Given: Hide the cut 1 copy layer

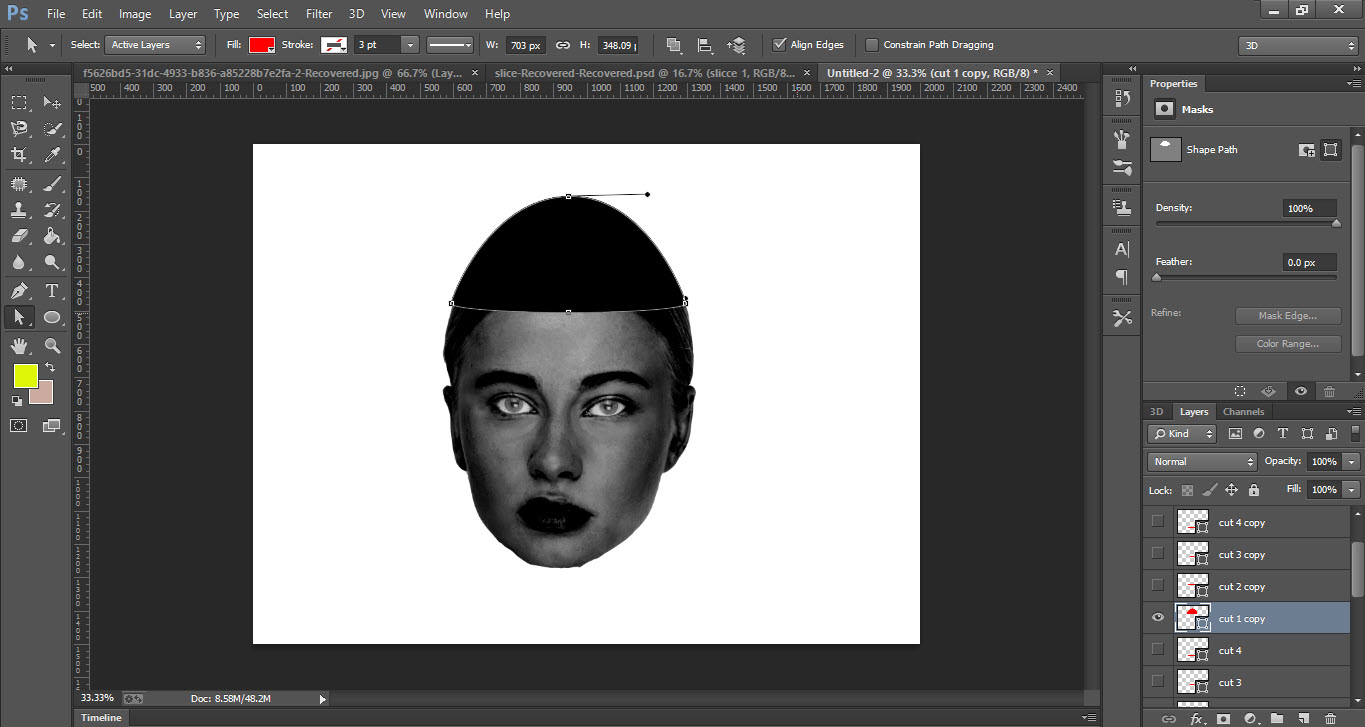Looking at the screenshot, I should [1158, 617].
